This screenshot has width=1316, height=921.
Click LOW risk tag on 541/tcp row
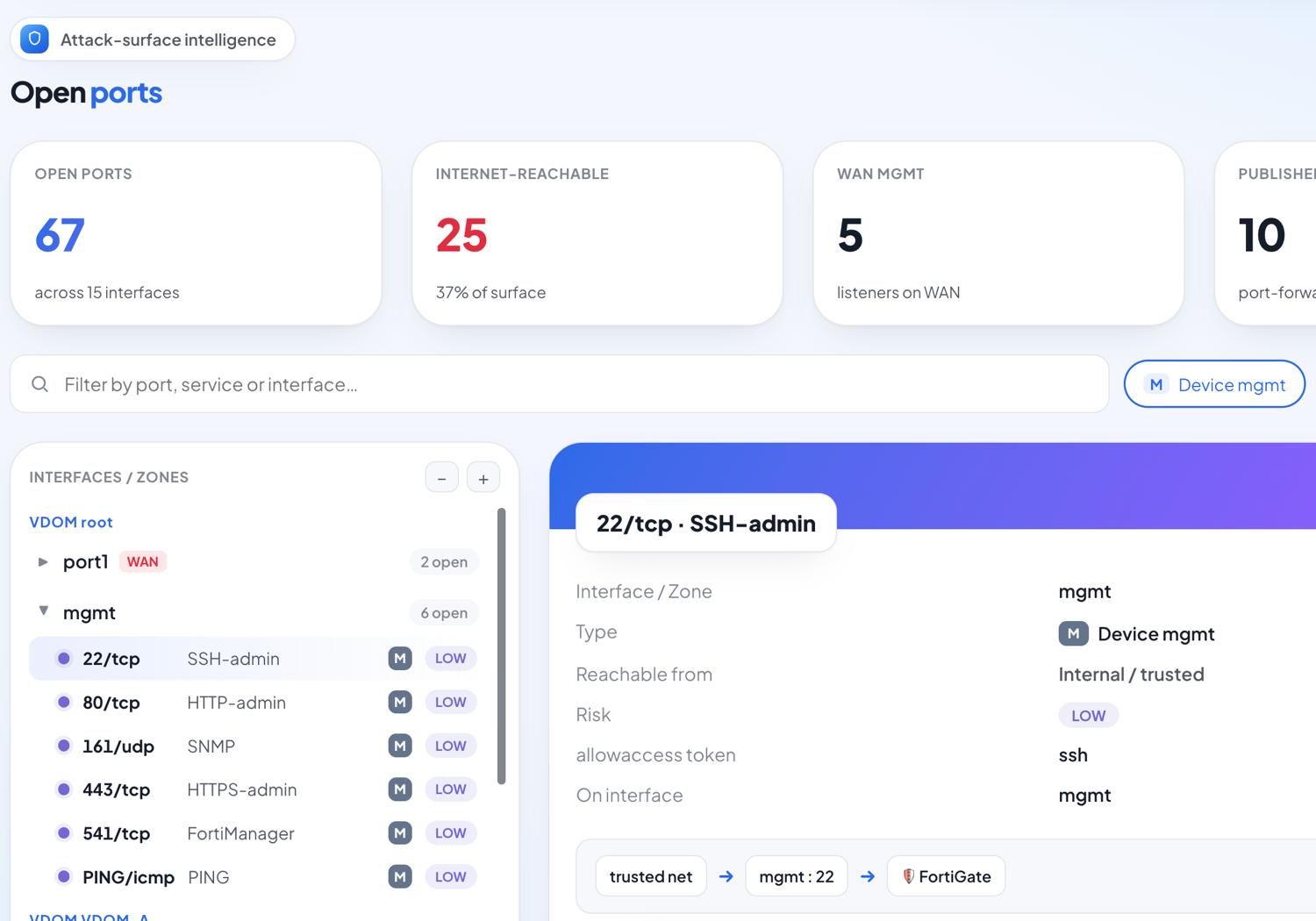pyautogui.click(x=451, y=833)
